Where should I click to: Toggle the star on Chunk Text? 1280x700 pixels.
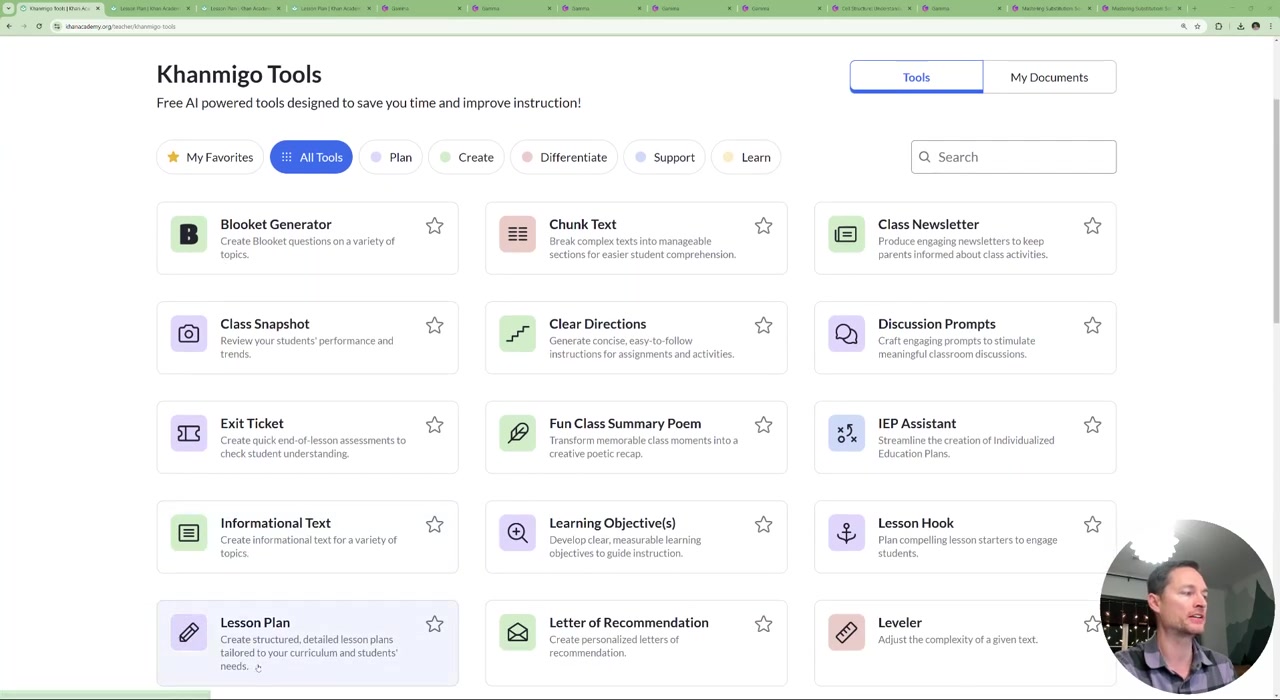pos(763,226)
